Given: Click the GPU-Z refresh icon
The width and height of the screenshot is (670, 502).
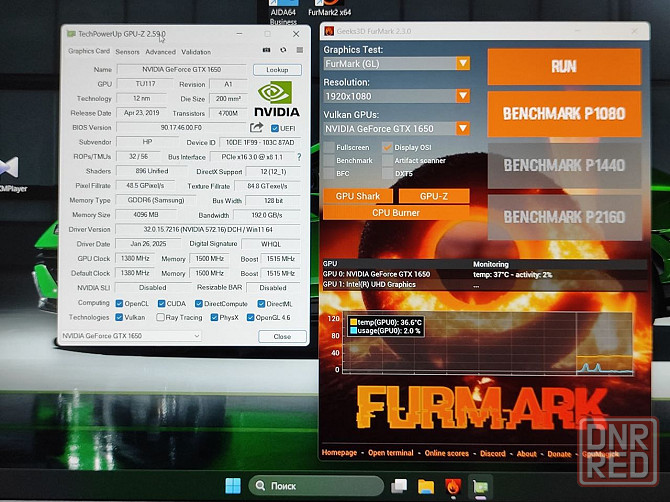Looking at the screenshot, I should [x=283, y=50].
